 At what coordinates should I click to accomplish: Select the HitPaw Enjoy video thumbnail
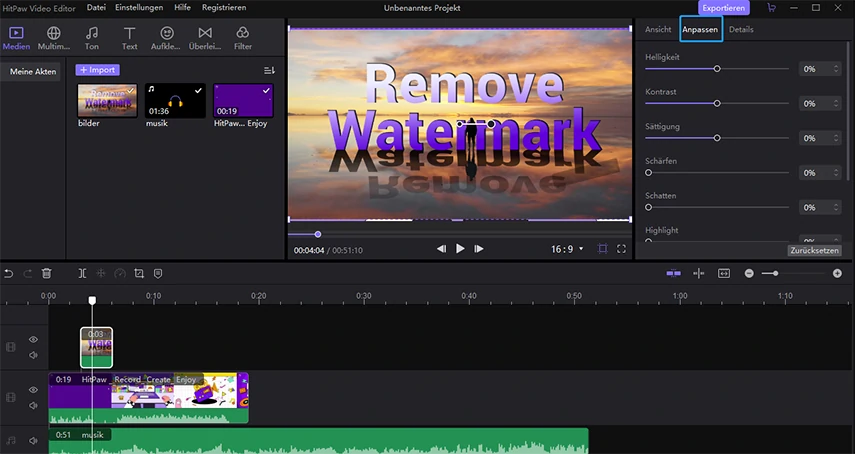(243, 100)
